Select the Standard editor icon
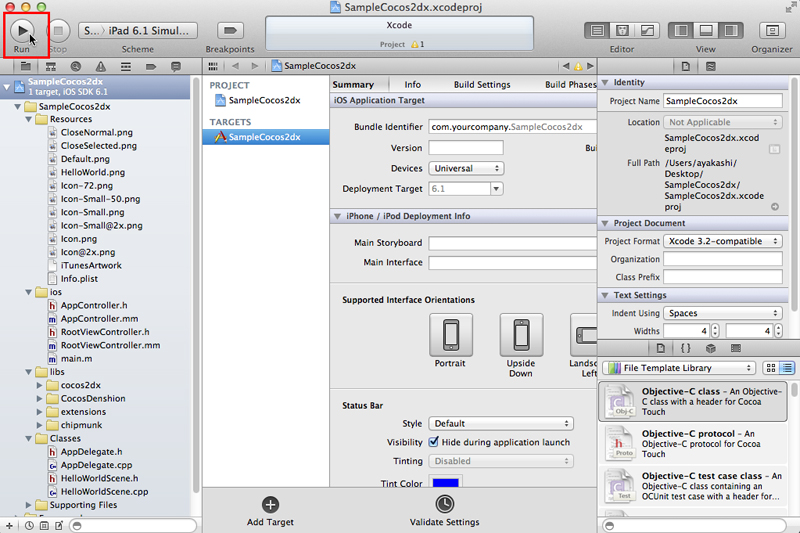 (597, 31)
